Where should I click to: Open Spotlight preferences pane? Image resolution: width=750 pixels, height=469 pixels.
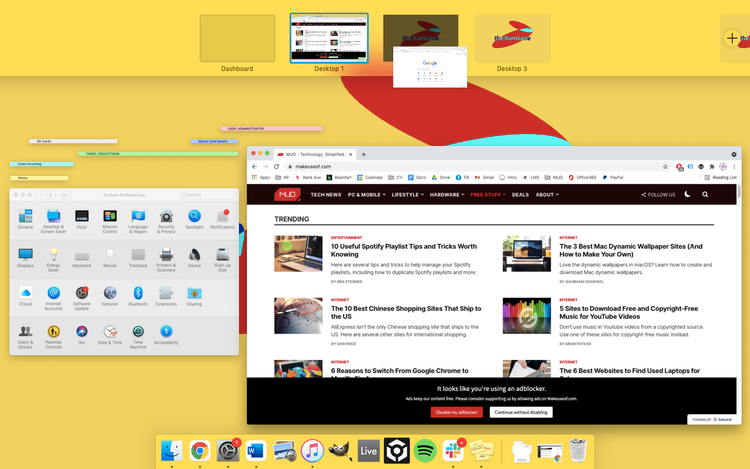tap(194, 219)
